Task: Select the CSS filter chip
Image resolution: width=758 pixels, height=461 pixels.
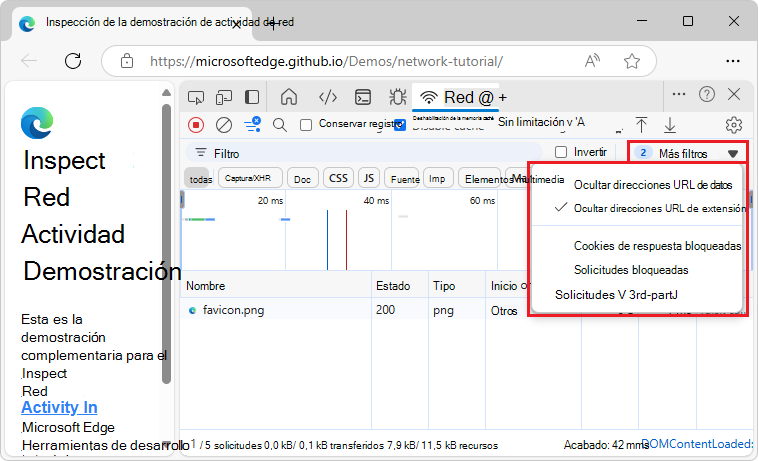Action: 338,178
